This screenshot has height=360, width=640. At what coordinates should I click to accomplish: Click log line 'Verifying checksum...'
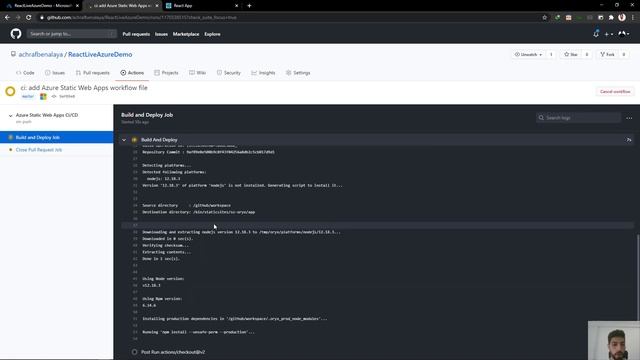pyautogui.click(x=165, y=245)
